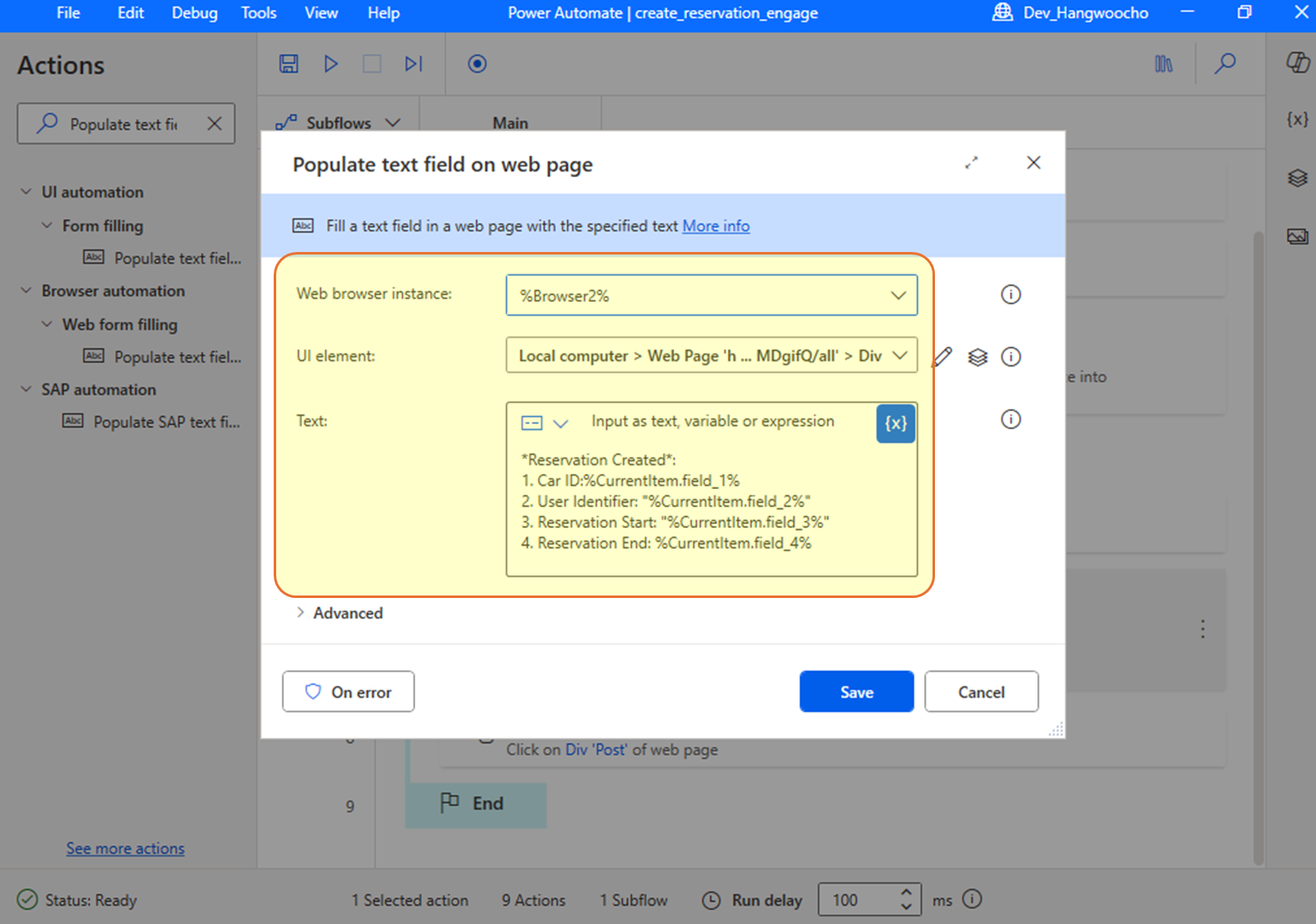1316x924 pixels.
Task: Open On error settings
Action: point(348,692)
